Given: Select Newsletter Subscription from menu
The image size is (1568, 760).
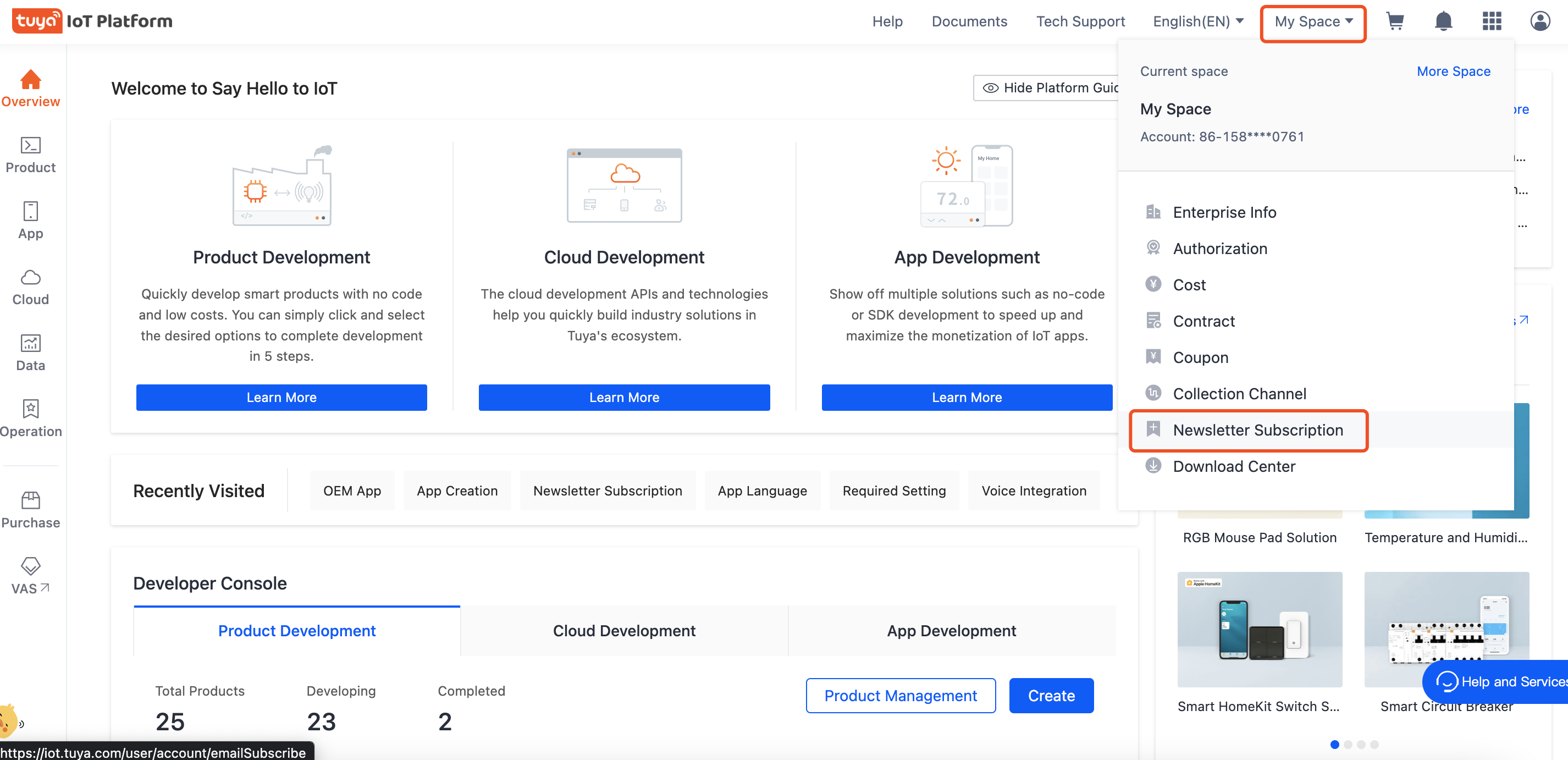Looking at the screenshot, I should click(x=1257, y=430).
